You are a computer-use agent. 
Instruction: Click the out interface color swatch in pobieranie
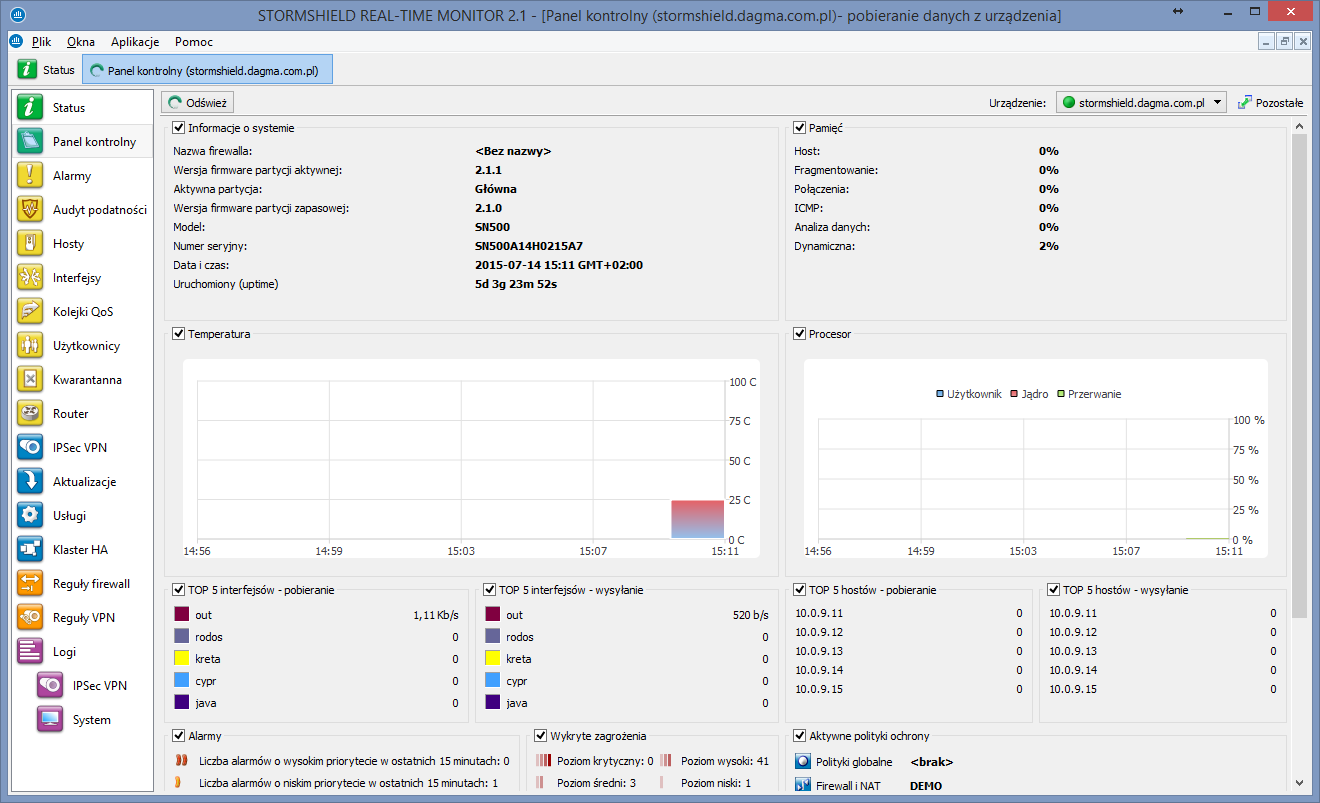tap(182, 614)
